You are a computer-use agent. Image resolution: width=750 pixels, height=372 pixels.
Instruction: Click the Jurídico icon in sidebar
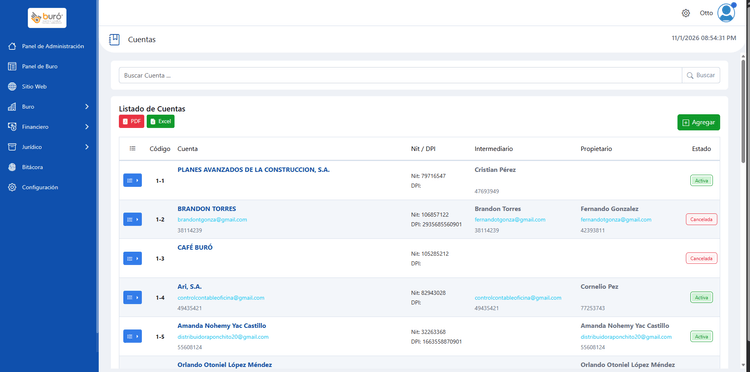click(12, 147)
